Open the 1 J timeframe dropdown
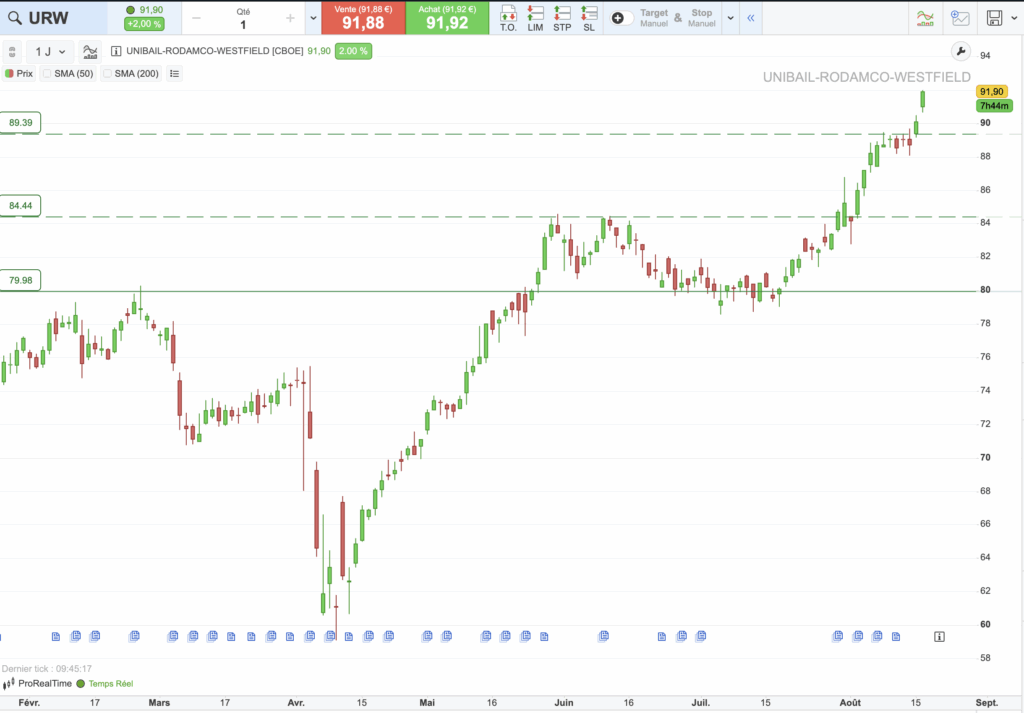 pyautogui.click(x=48, y=49)
